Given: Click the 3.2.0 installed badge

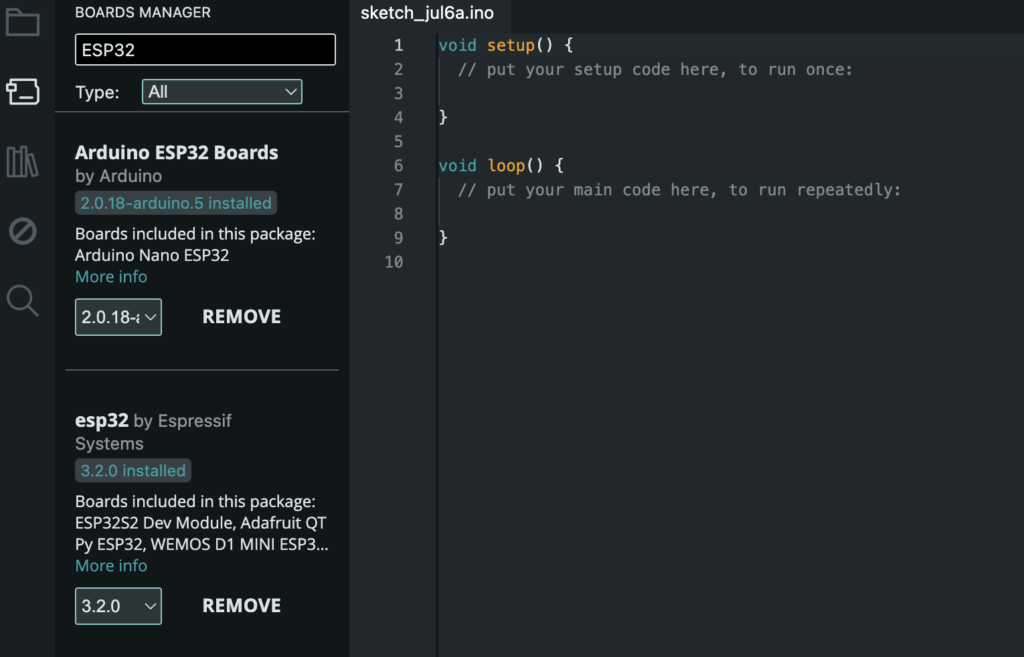Looking at the screenshot, I should pos(133,471).
